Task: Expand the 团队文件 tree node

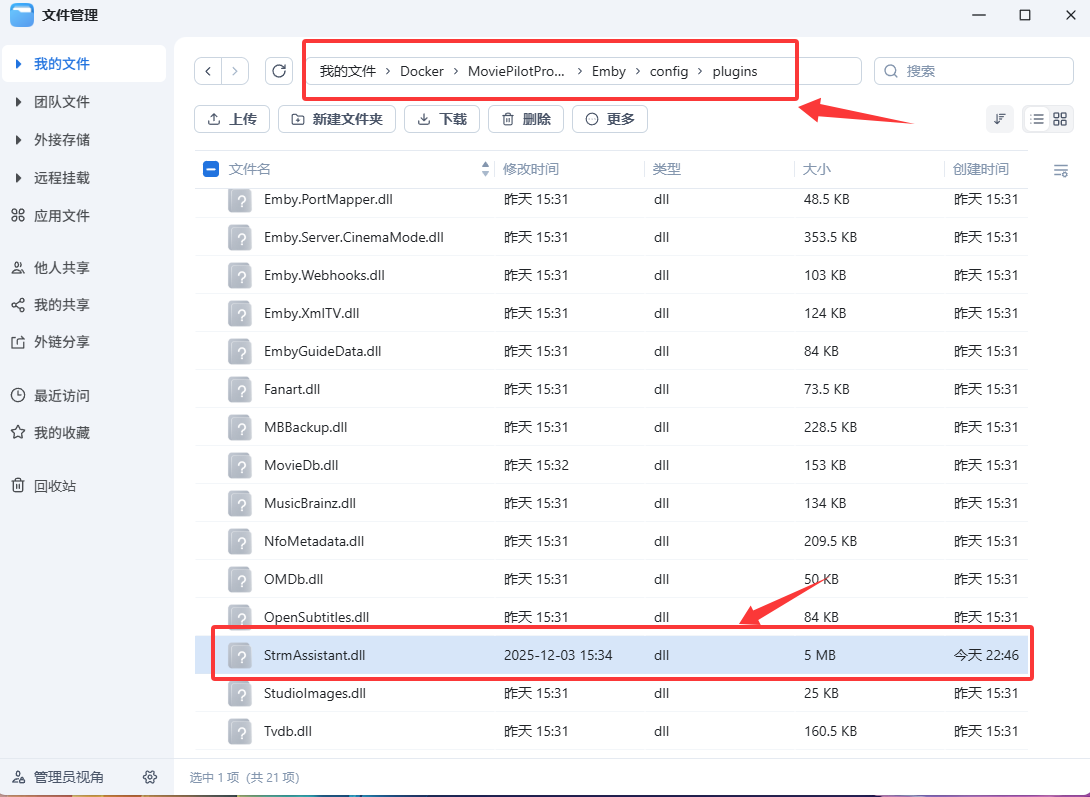Action: coord(19,102)
